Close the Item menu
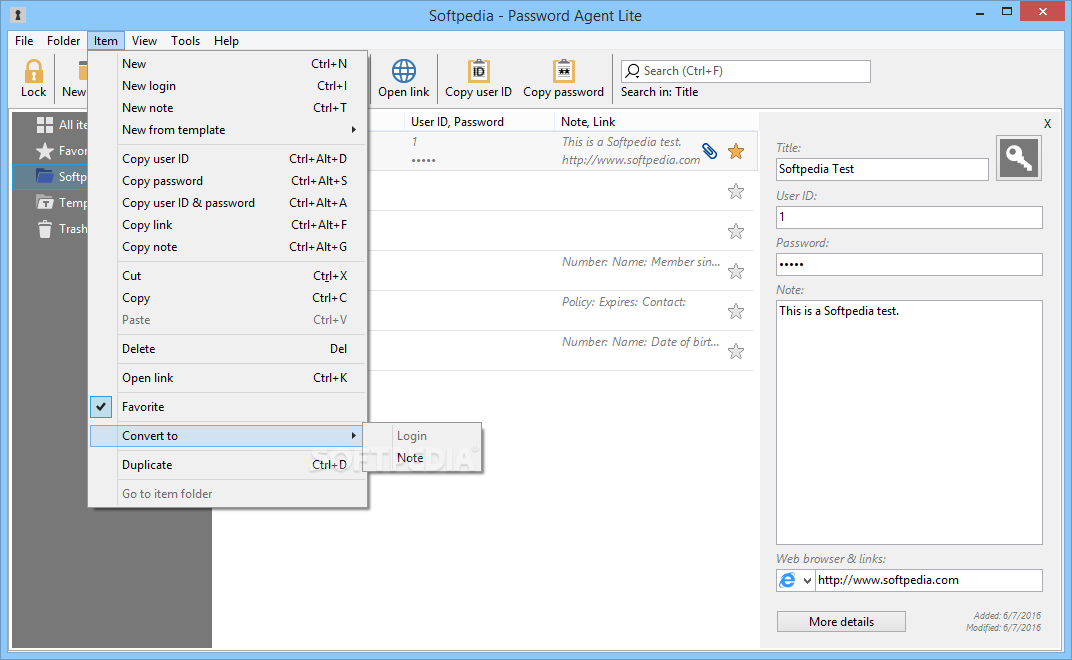The height and width of the screenshot is (660, 1072). (x=105, y=40)
